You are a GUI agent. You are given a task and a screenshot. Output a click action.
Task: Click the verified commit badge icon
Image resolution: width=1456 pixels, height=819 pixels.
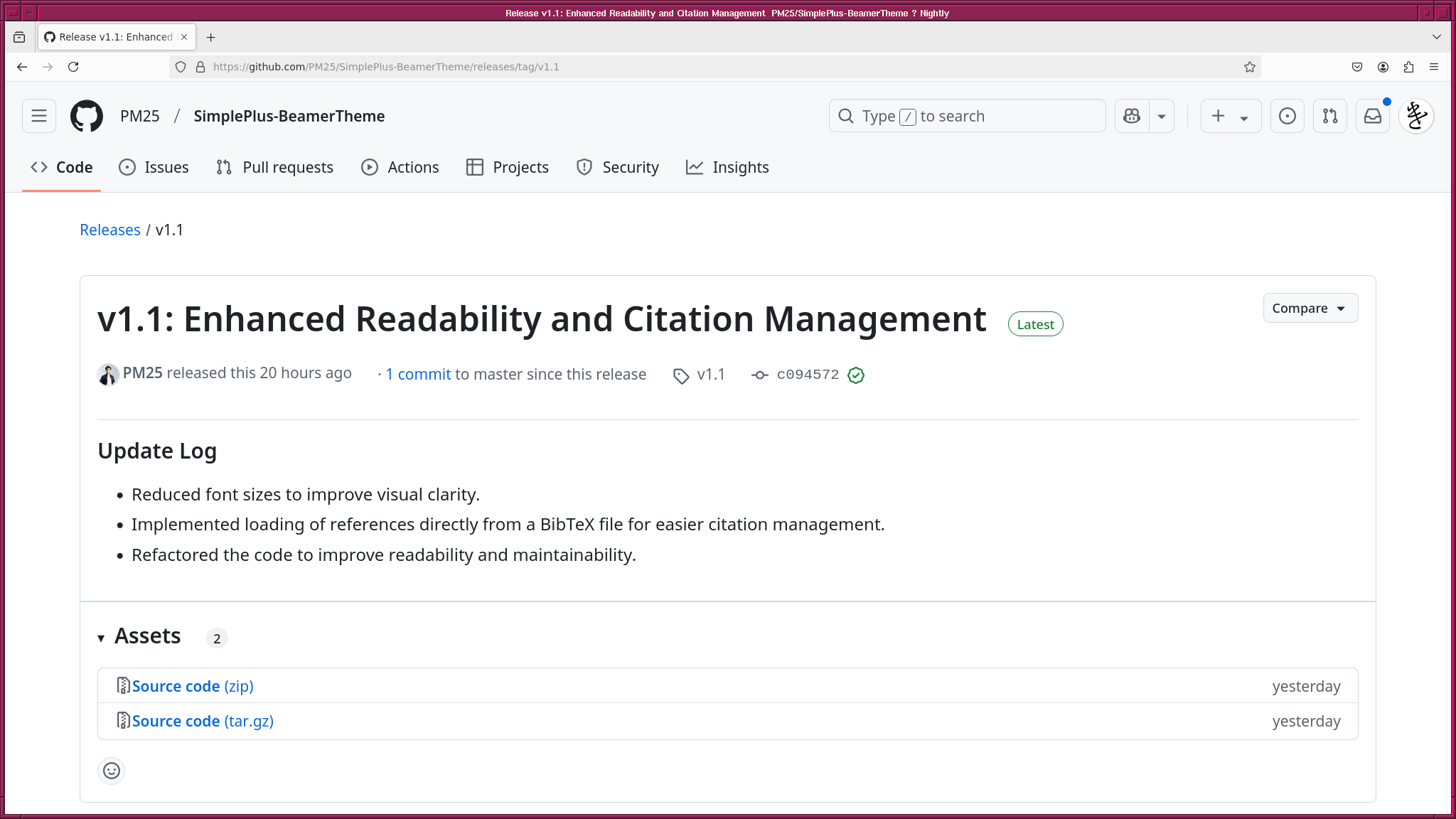click(856, 375)
